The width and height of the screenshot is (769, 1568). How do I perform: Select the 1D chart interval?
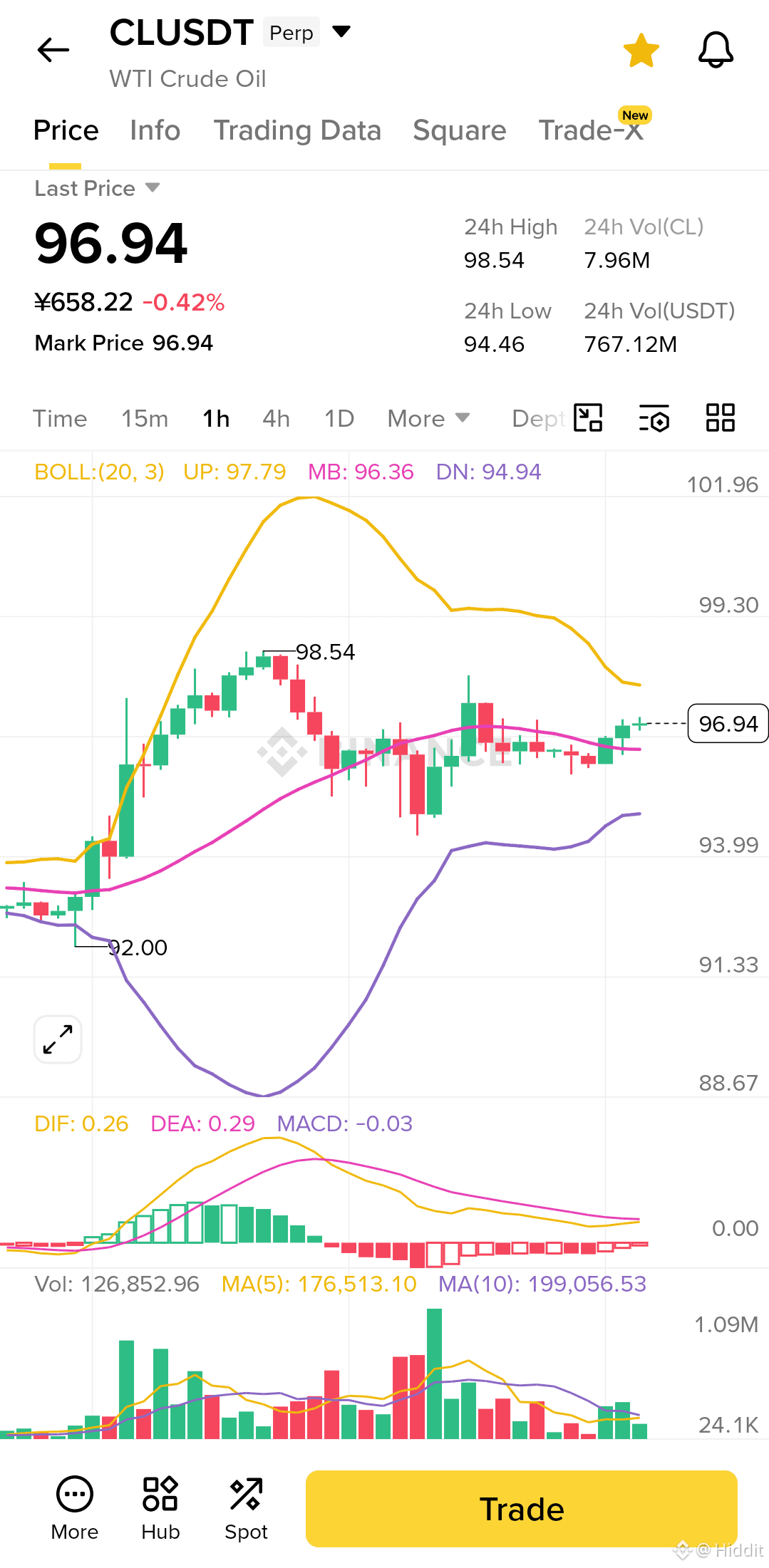(339, 419)
